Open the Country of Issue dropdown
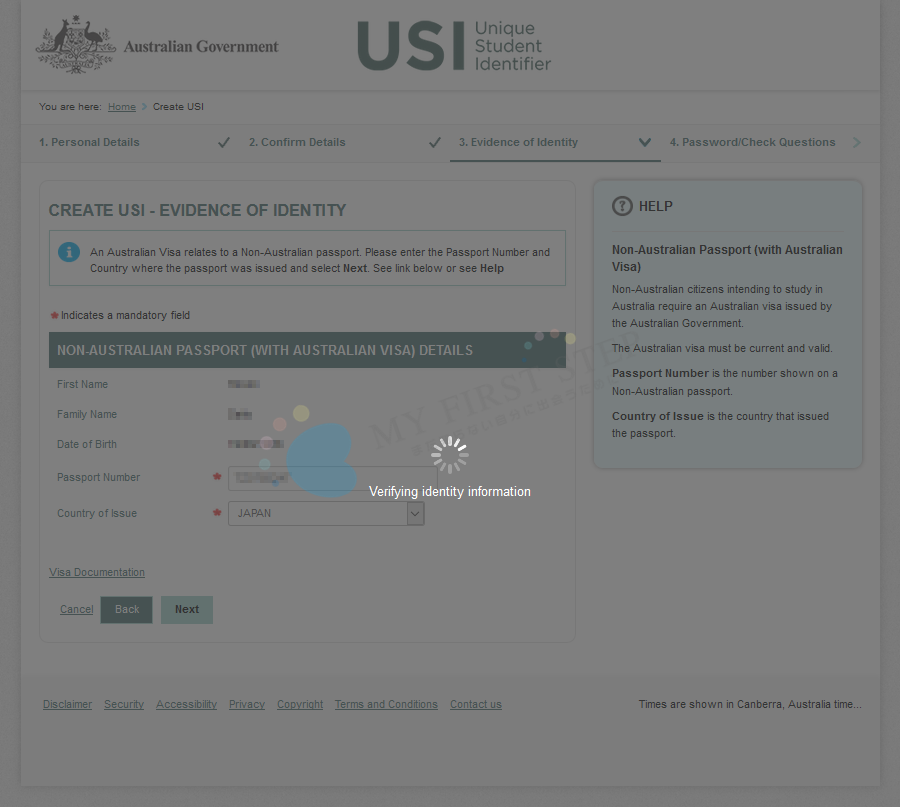This screenshot has width=900, height=807. coord(415,513)
